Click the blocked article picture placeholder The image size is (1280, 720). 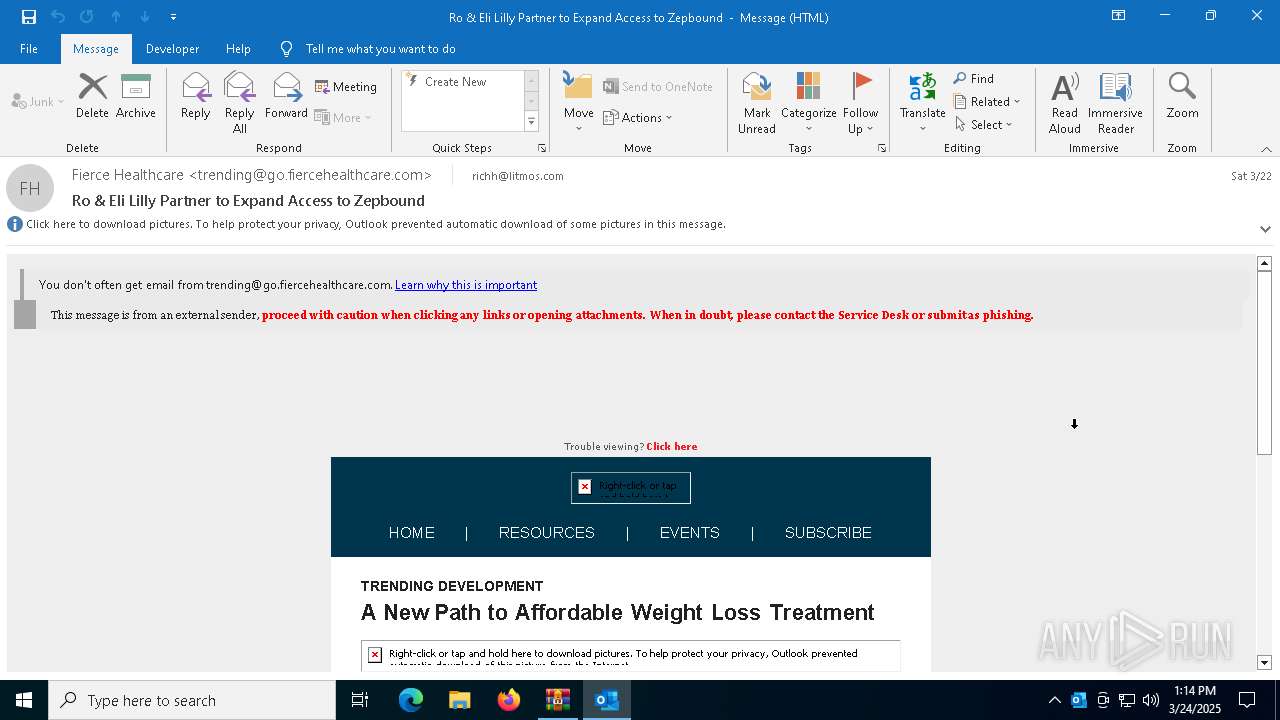click(631, 656)
